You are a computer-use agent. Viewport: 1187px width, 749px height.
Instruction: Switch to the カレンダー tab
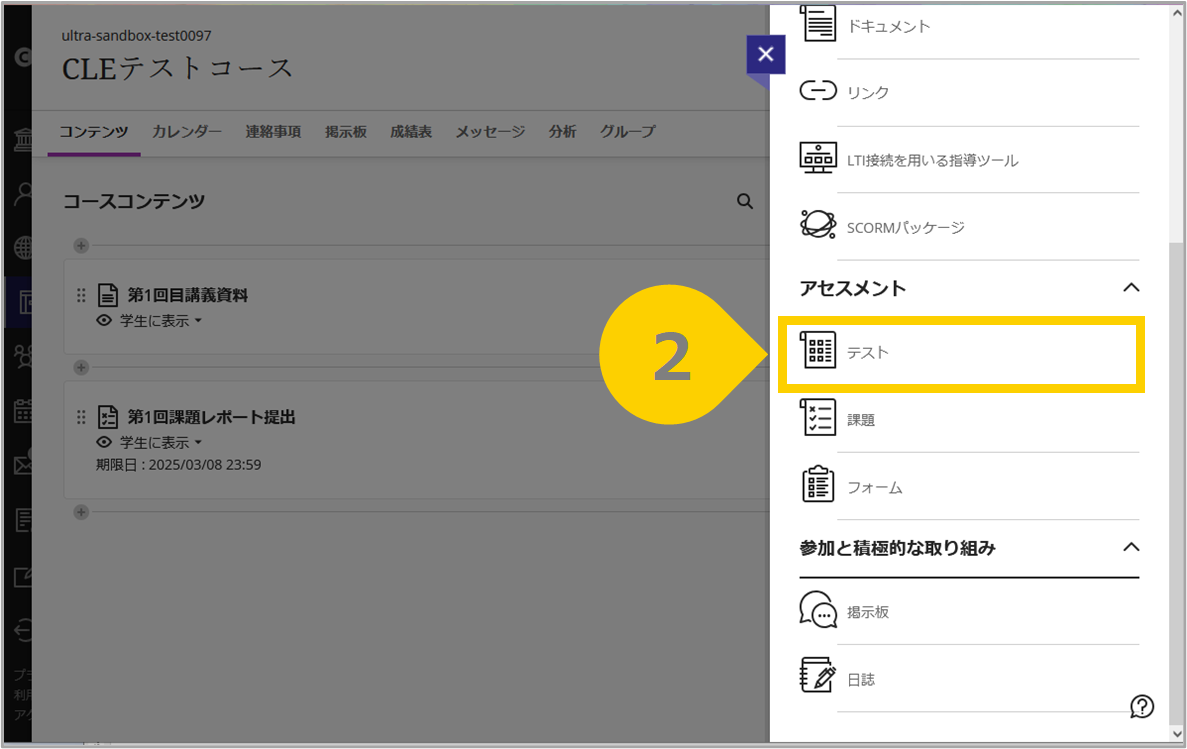tap(187, 132)
